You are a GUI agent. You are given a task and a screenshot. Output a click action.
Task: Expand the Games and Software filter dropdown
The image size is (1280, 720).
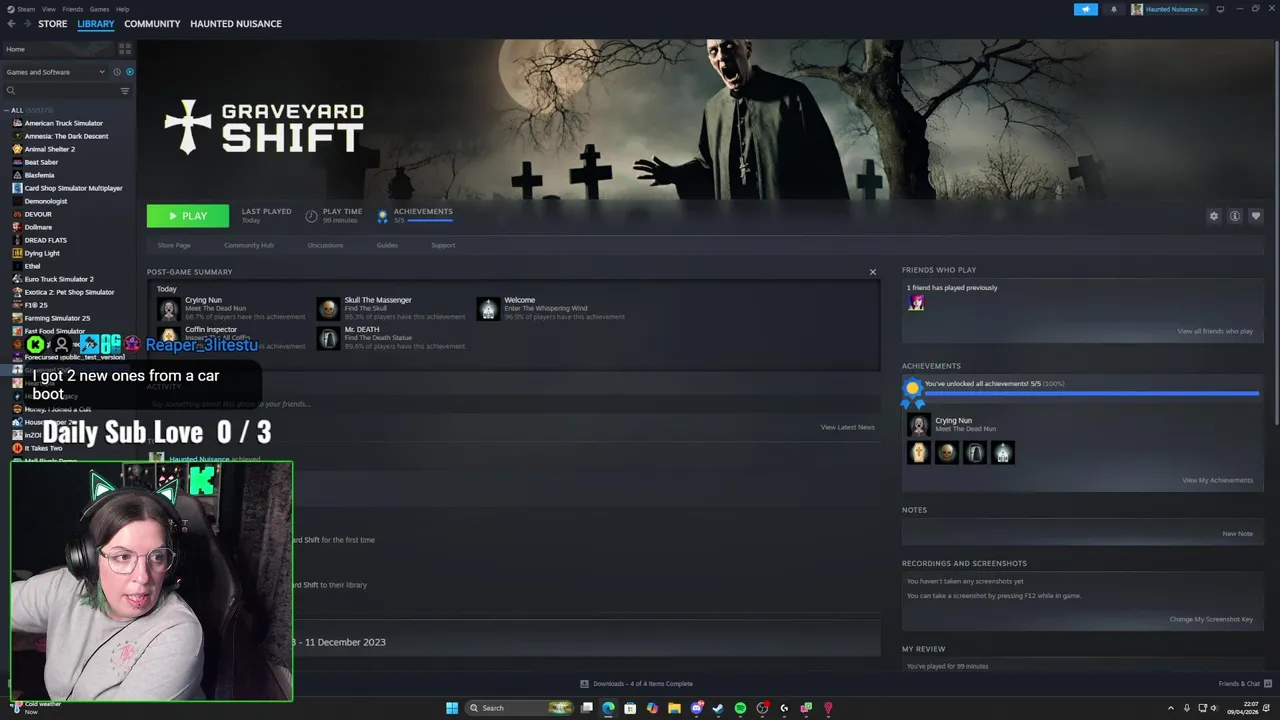coord(54,72)
